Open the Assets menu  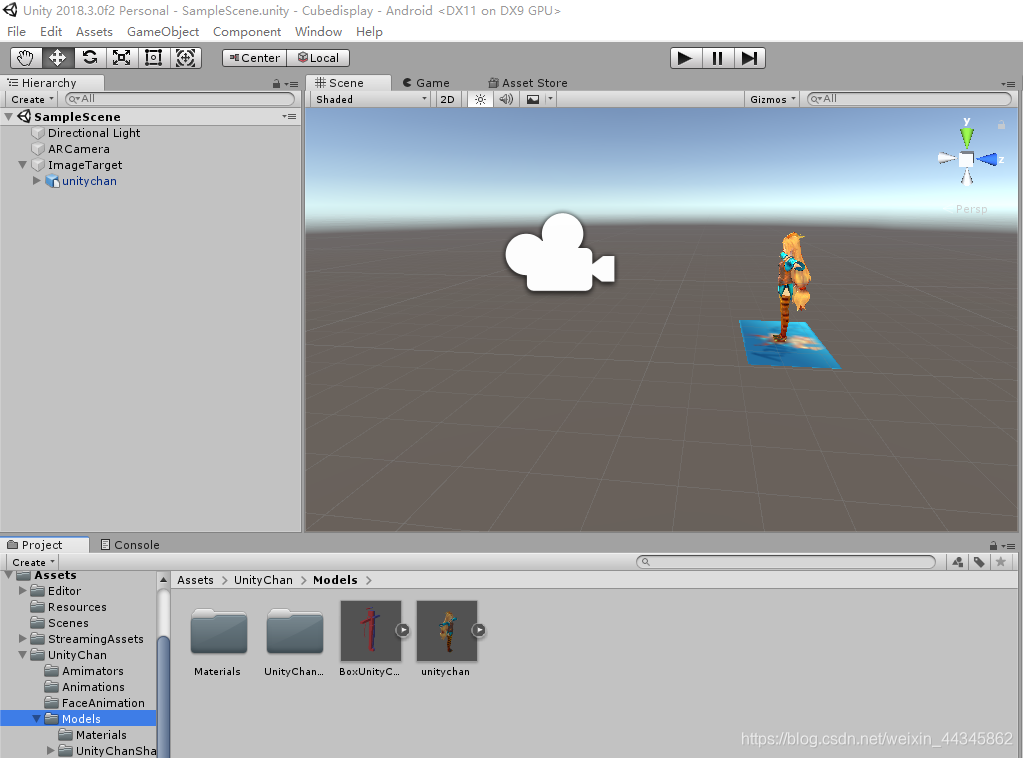pyautogui.click(x=94, y=31)
